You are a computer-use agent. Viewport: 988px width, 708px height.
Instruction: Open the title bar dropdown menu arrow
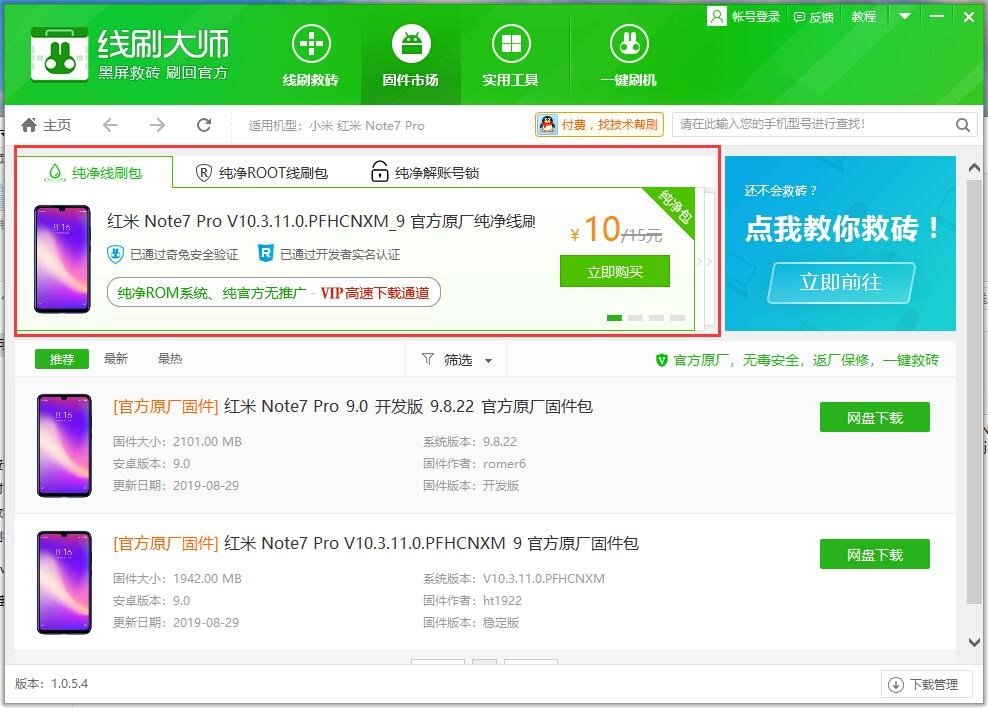[905, 16]
